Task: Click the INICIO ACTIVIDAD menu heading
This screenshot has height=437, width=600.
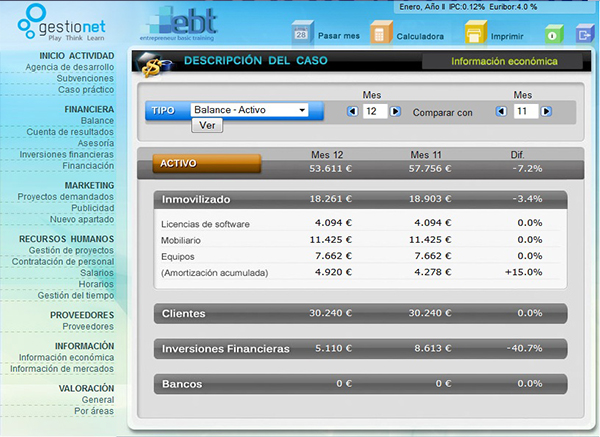Action: click(x=77, y=56)
